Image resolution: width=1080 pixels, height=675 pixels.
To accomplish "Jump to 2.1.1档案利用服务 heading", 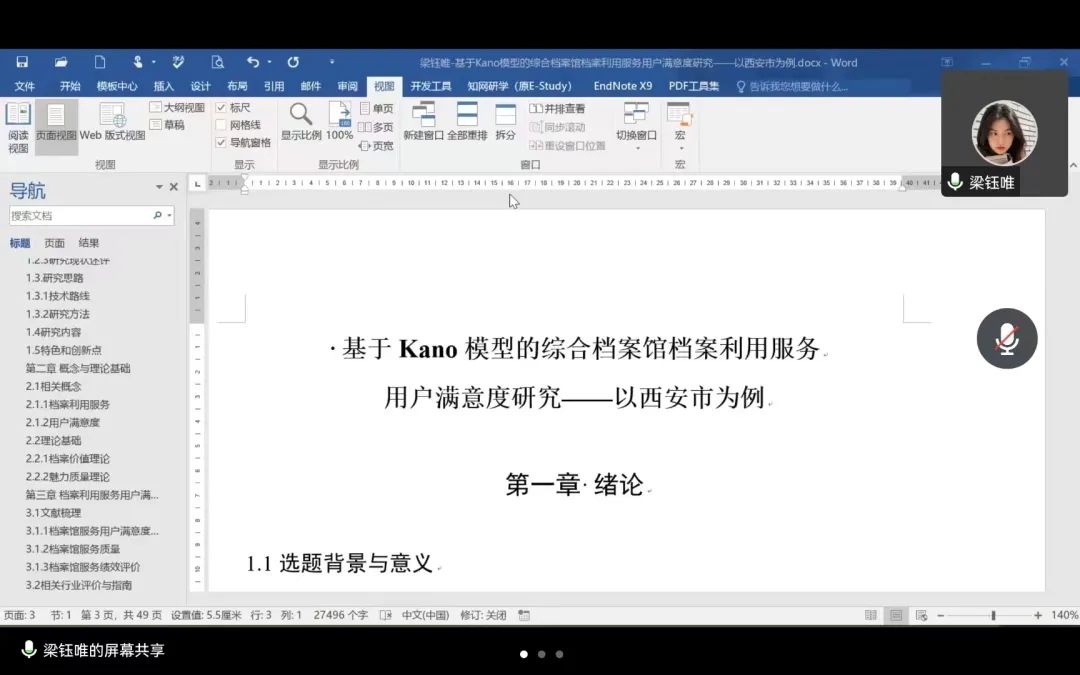I will coord(68,405).
